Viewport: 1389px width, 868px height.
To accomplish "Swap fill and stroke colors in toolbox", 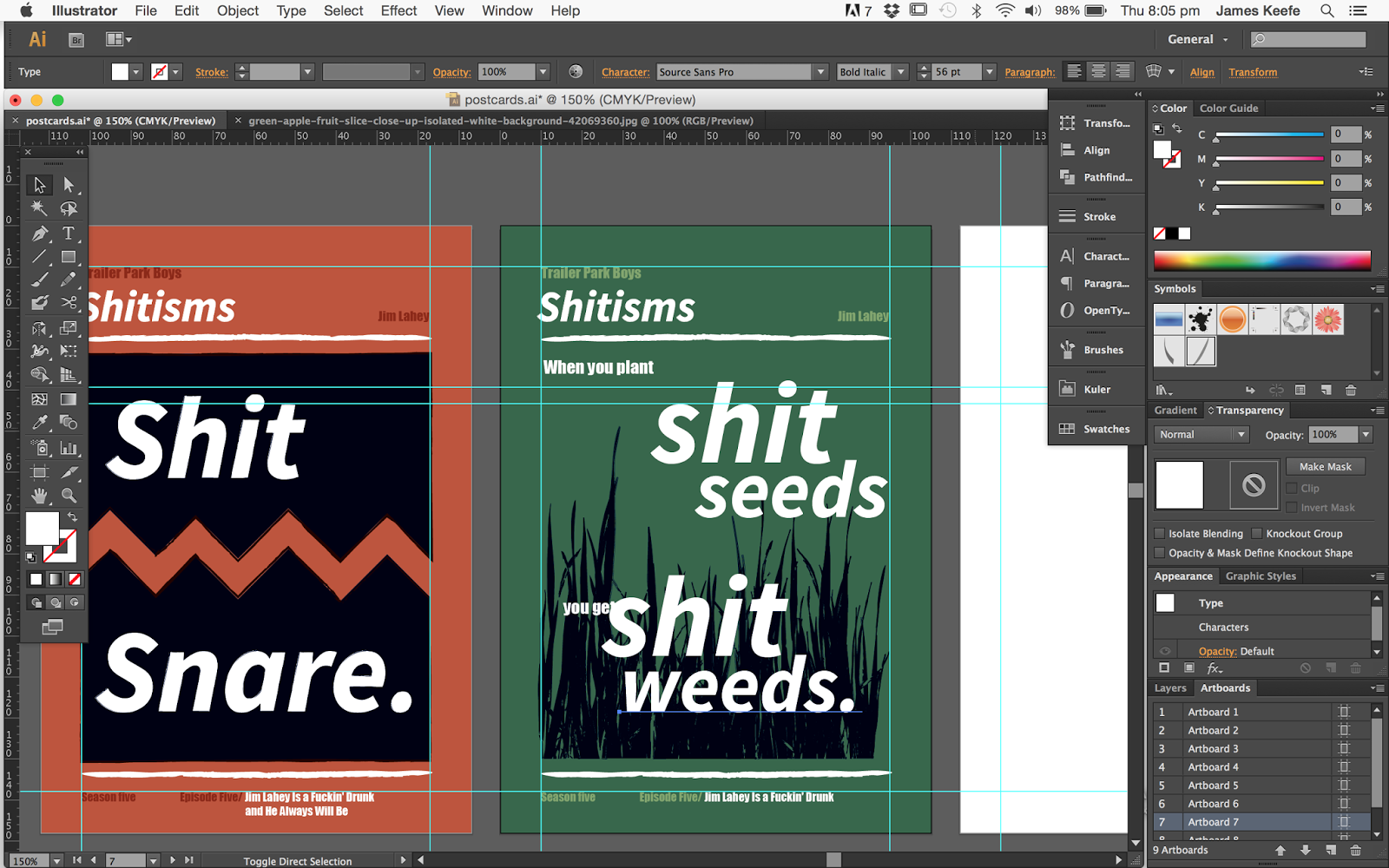I will (x=73, y=517).
